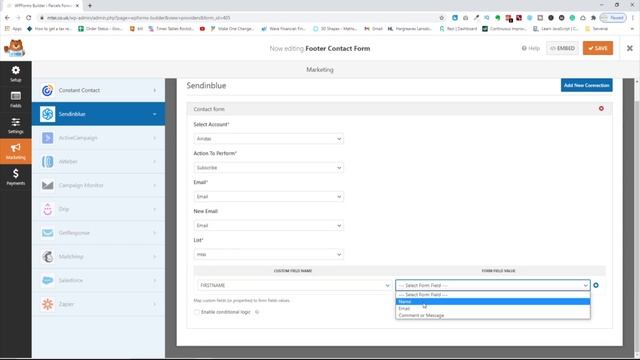Go back in the browser
The width and height of the screenshot is (640, 360).
click(7, 18)
